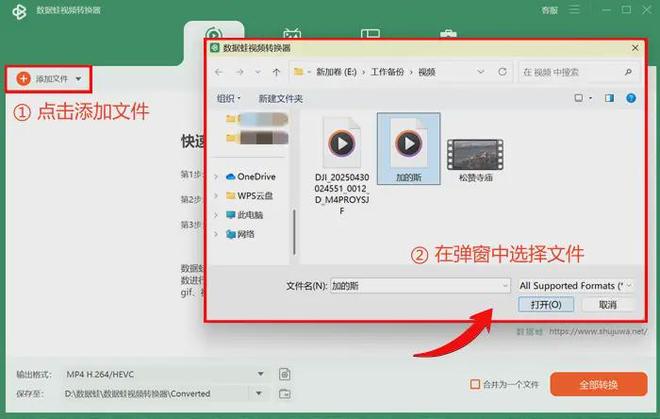Image resolution: width=660 pixels, height=419 pixels.
Task: Click the 添加文件 button label
Action: click(52, 79)
